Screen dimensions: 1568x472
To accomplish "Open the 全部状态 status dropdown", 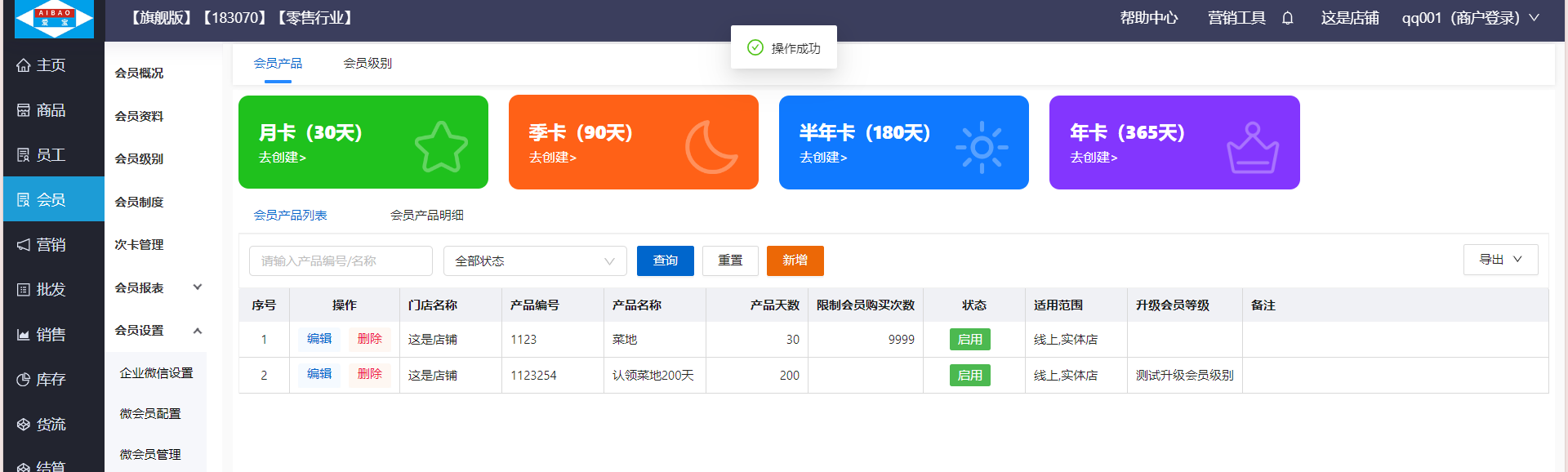I will click(x=534, y=261).
